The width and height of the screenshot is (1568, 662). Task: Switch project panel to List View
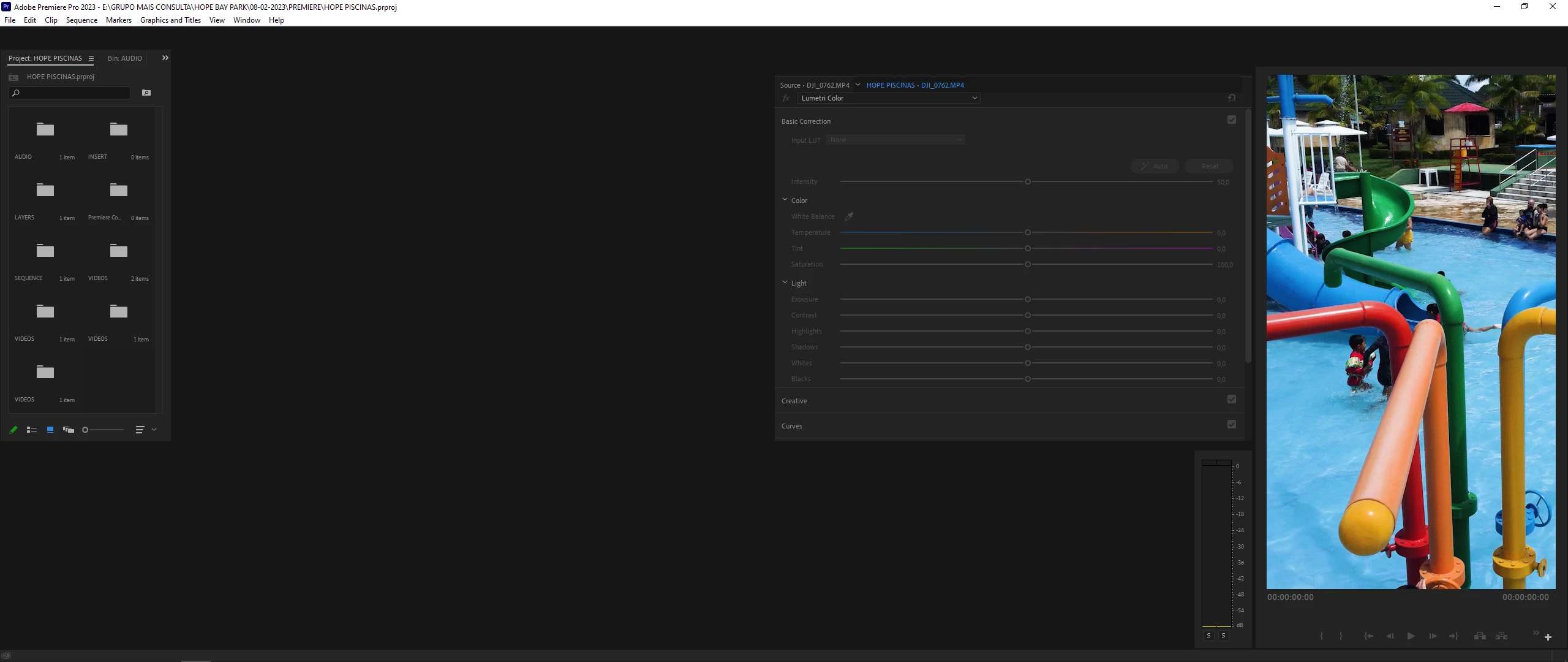(32, 430)
